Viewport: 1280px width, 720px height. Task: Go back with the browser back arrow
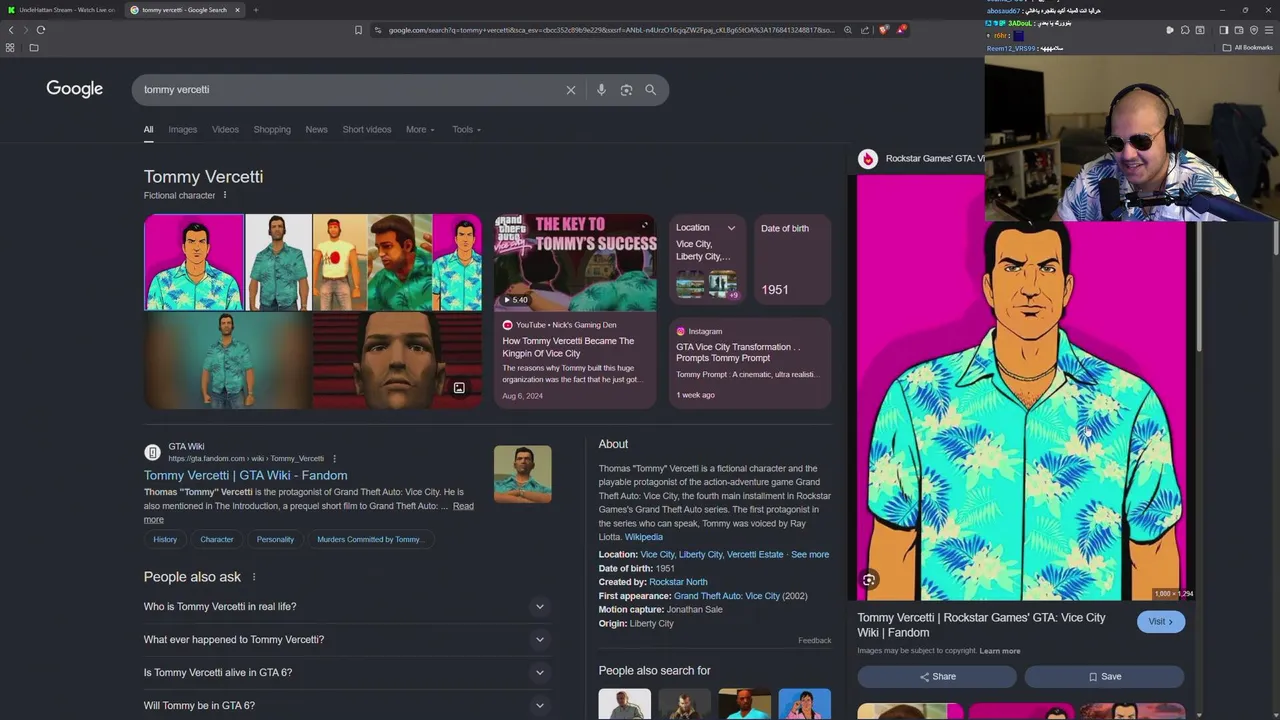click(x=11, y=30)
